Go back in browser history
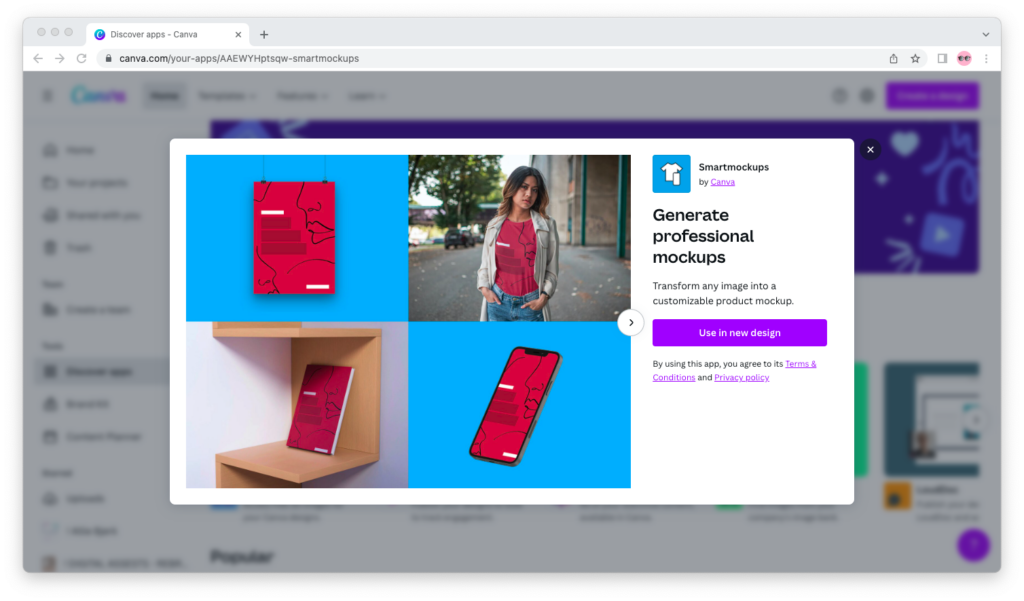1024x601 pixels. pos(38,59)
